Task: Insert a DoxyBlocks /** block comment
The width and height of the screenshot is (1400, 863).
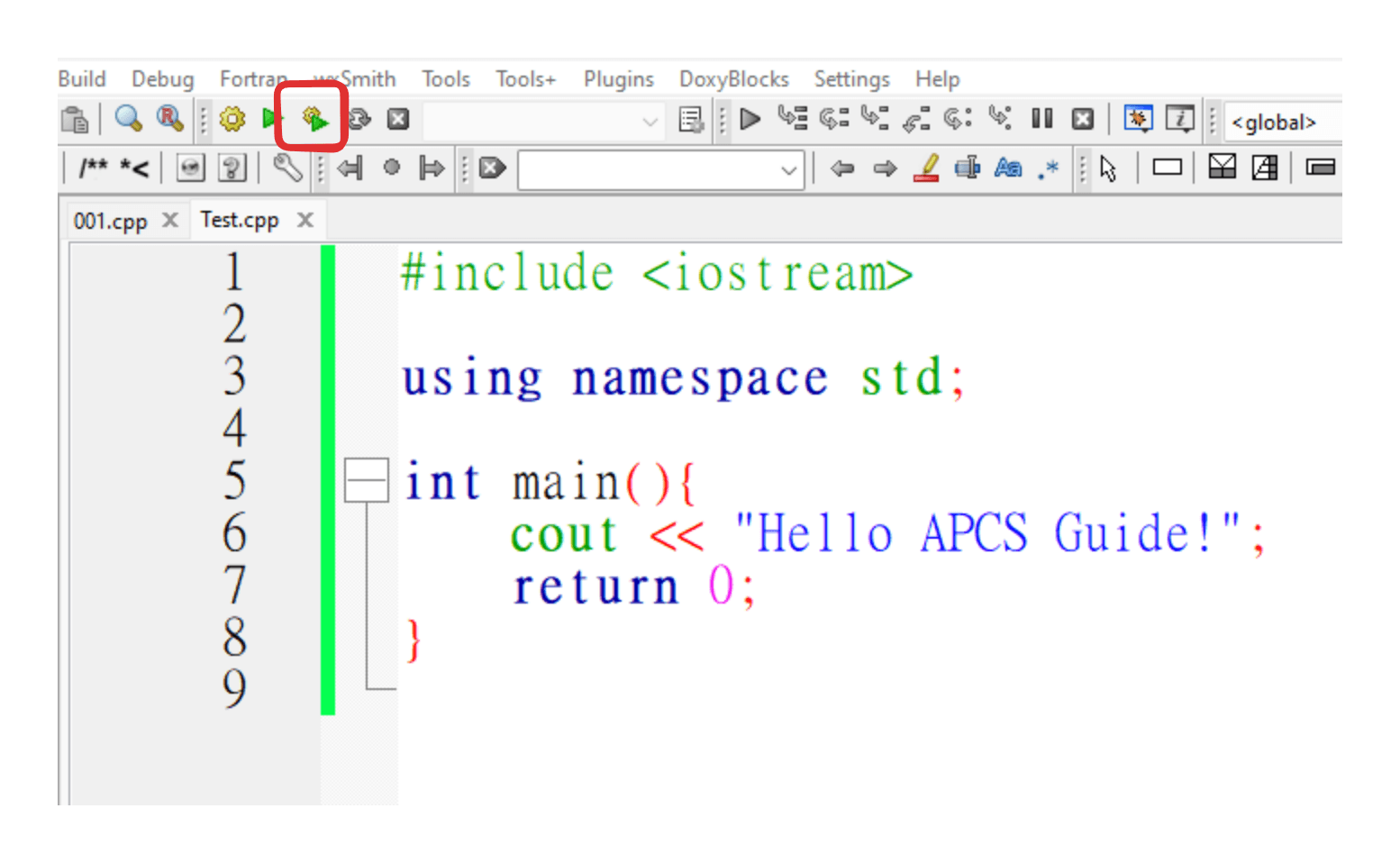Action: point(93,168)
